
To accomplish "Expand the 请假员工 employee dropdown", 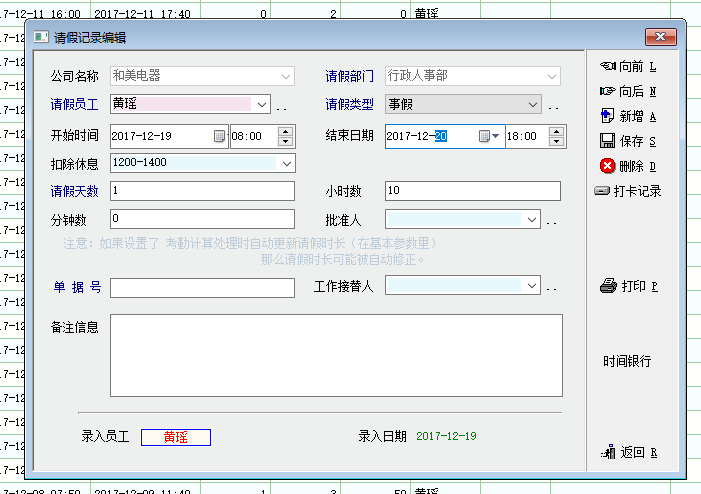I will tap(262, 104).
